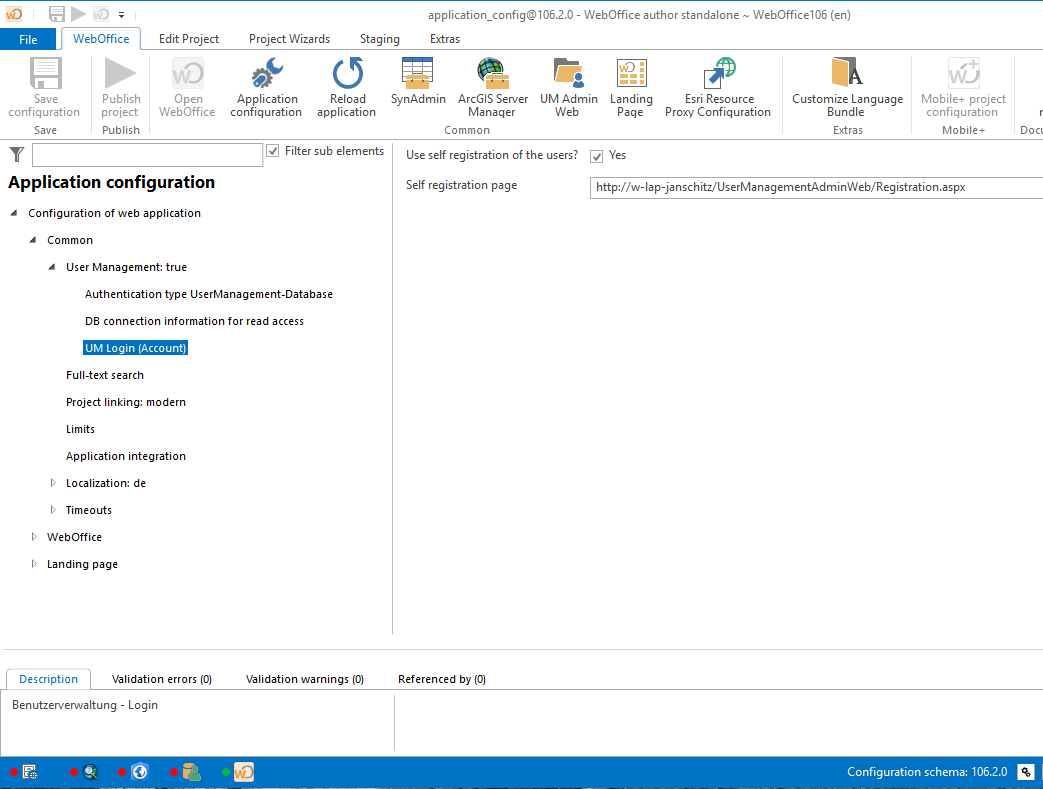Open the File menu
1043x789 pixels.
click(29, 39)
